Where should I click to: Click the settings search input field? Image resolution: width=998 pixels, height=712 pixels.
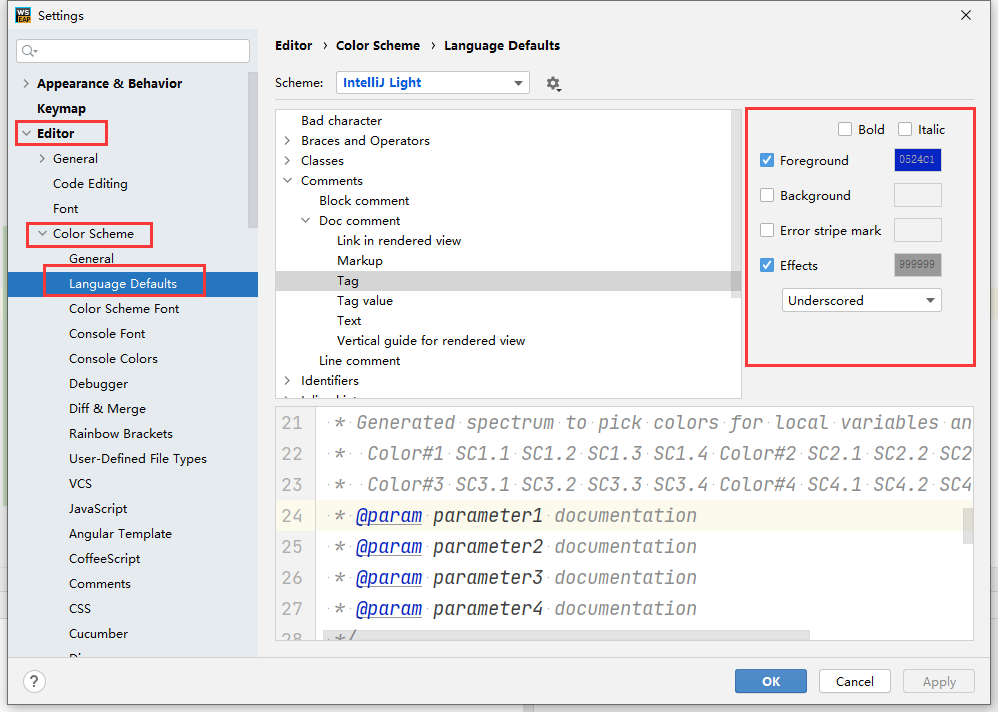(140, 51)
